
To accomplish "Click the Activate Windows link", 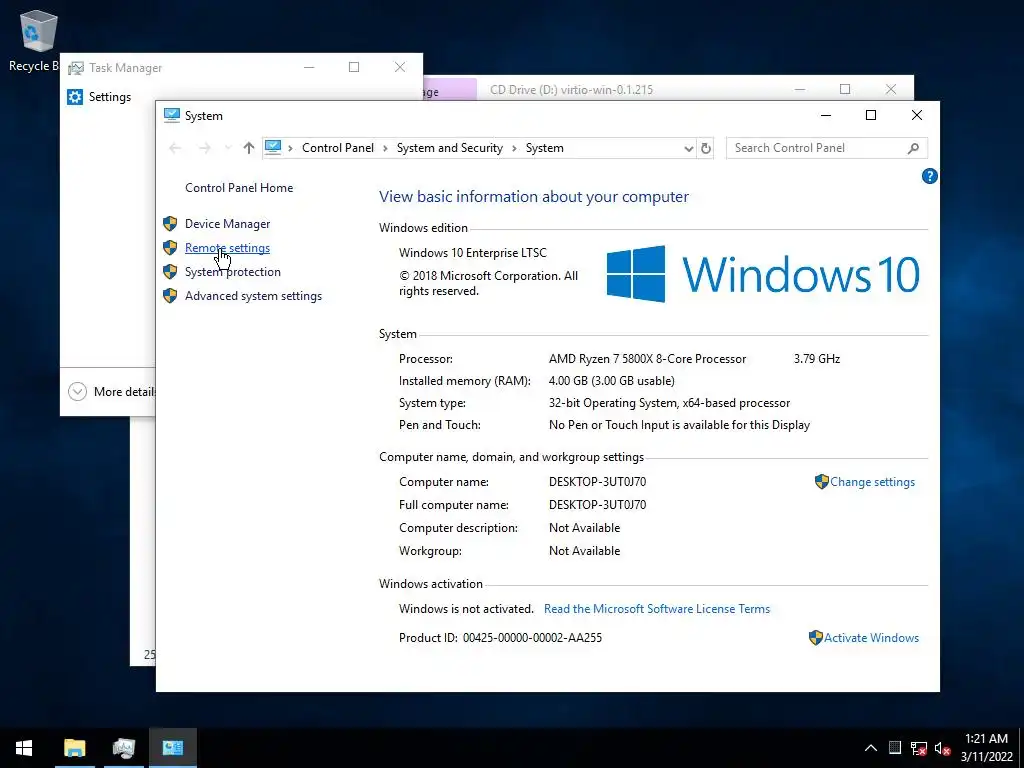I will click(871, 638).
